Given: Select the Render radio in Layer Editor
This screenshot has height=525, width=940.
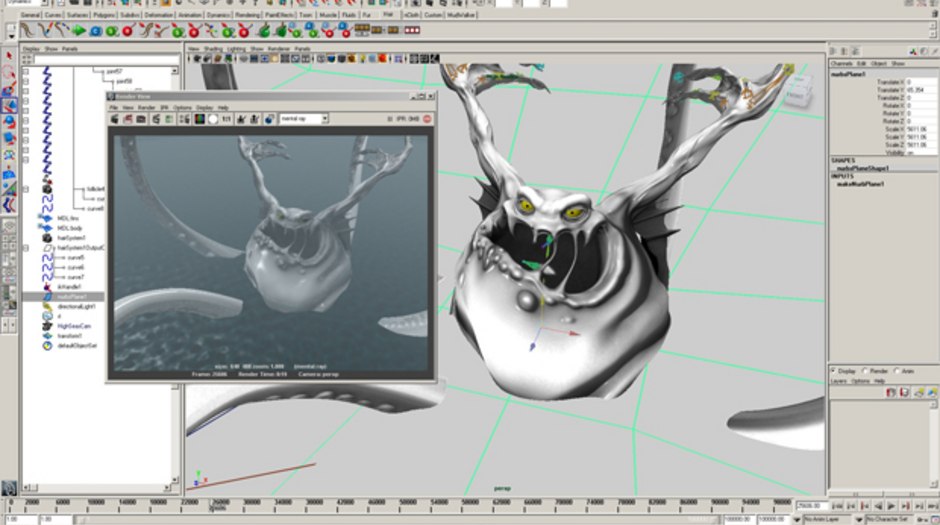Looking at the screenshot, I should [865, 371].
